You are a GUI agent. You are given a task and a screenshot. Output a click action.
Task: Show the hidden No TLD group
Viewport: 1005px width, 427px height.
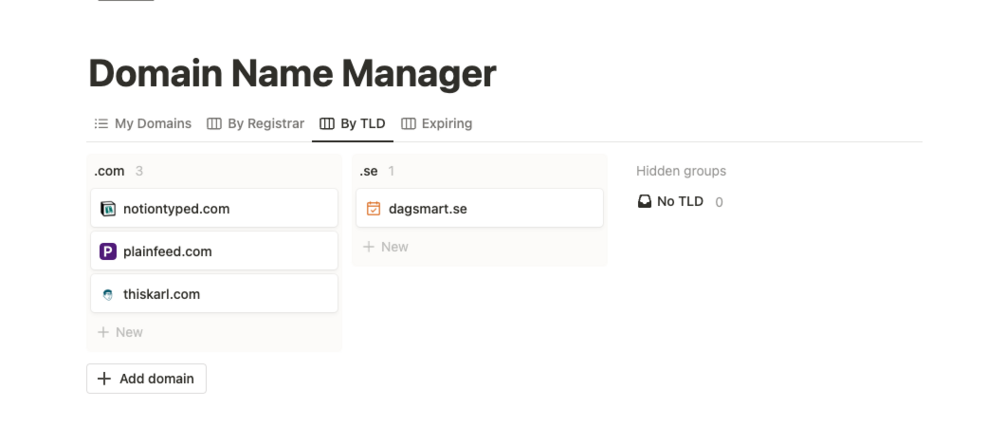click(679, 202)
